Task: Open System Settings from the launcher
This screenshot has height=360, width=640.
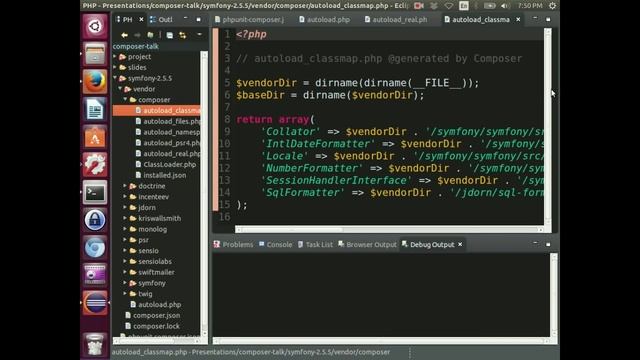Action: coord(95,165)
